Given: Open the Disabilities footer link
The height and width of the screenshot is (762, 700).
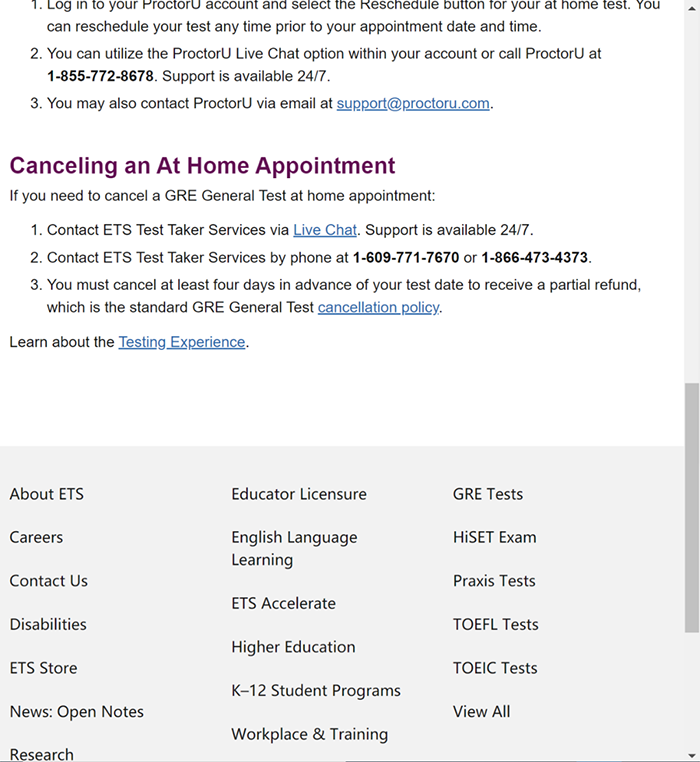Looking at the screenshot, I should [48, 624].
